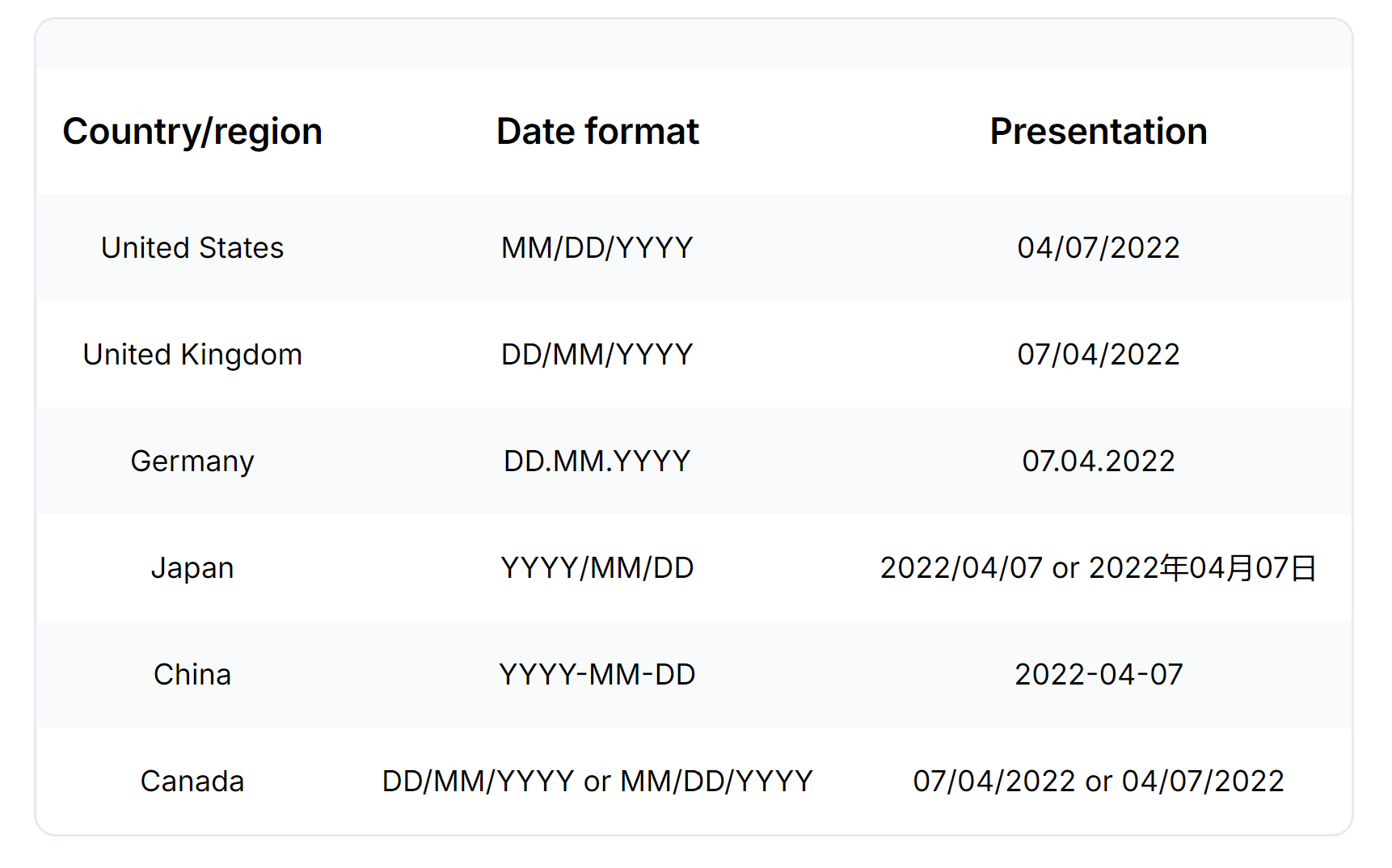
Task: Select the United Kingdom cell
Action: click(192, 354)
